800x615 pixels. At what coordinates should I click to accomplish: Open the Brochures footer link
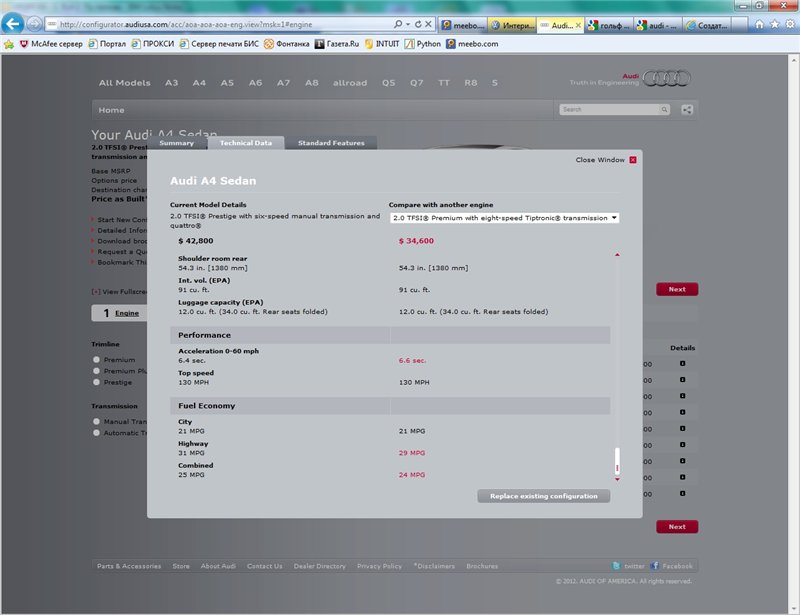pos(482,566)
